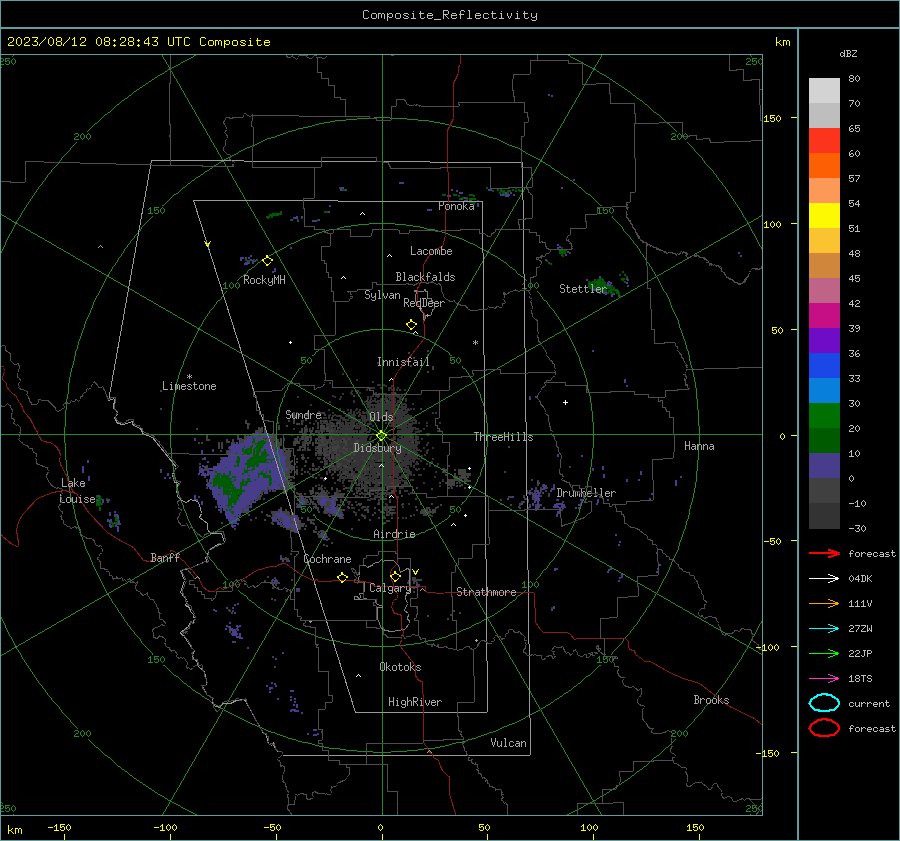This screenshot has height=841, width=900.
Task: Click the Limestone label
Action: (189, 386)
